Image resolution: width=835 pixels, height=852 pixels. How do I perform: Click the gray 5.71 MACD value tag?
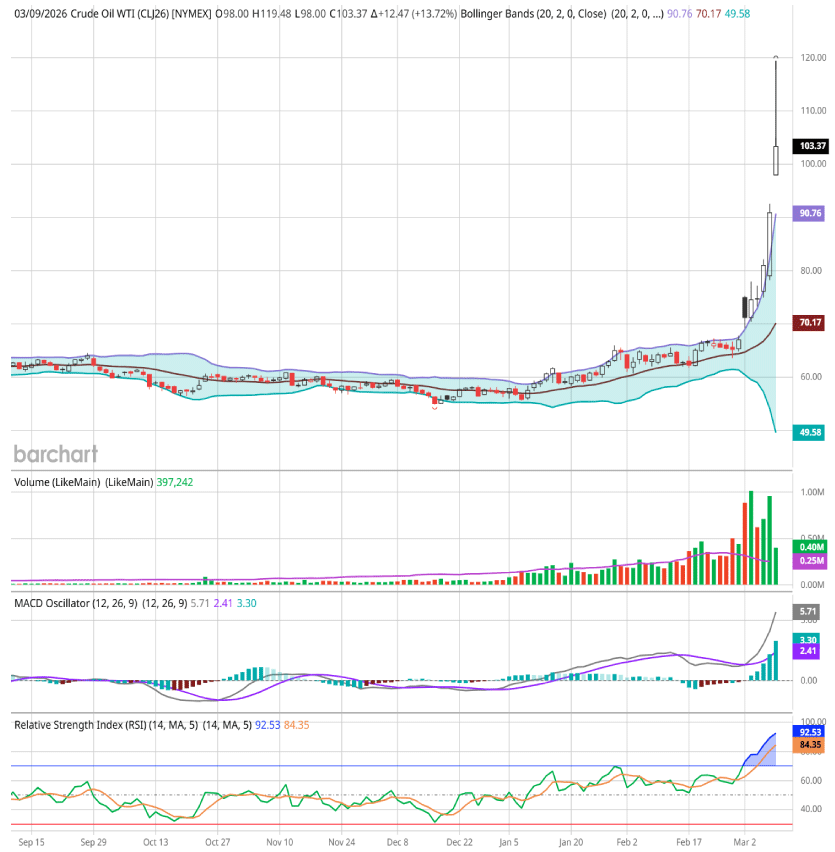click(x=807, y=611)
